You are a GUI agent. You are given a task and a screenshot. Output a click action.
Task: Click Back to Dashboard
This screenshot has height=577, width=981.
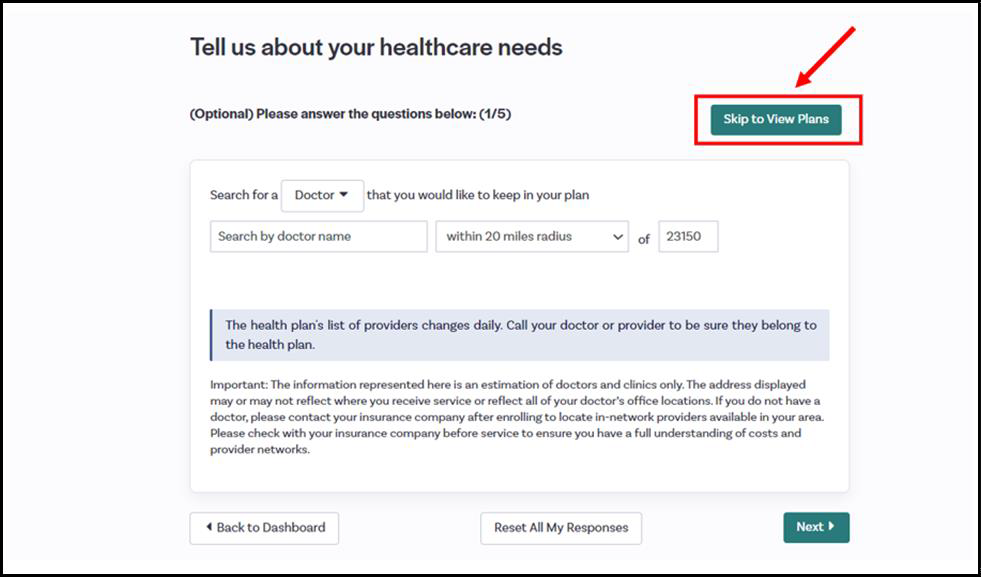(x=264, y=528)
